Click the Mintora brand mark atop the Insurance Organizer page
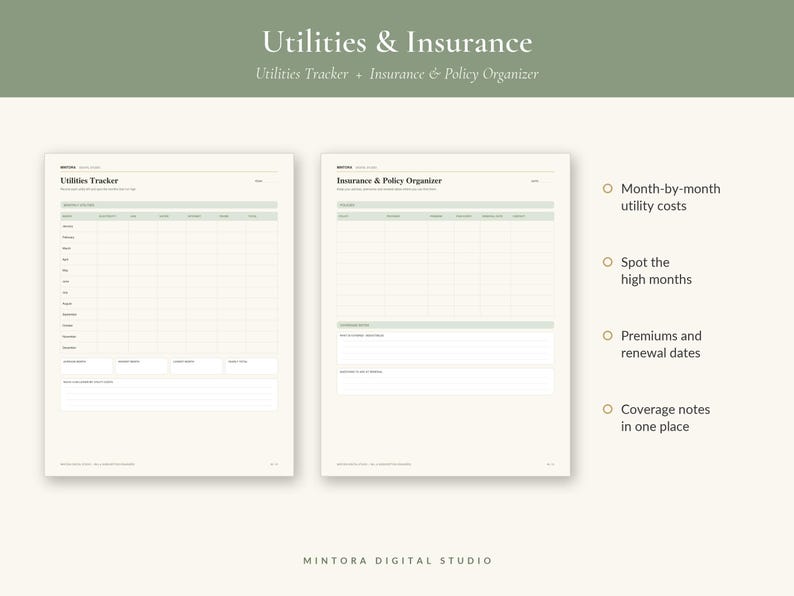794x596 pixels. 345,167
